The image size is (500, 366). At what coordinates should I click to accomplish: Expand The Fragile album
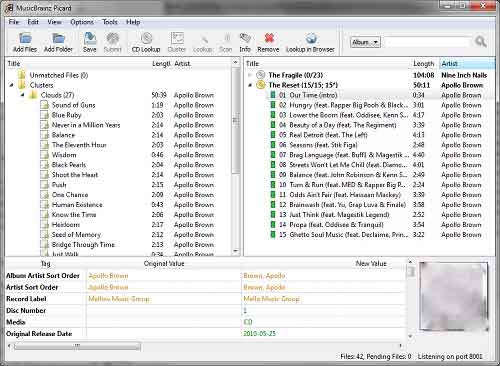tap(250, 75)
